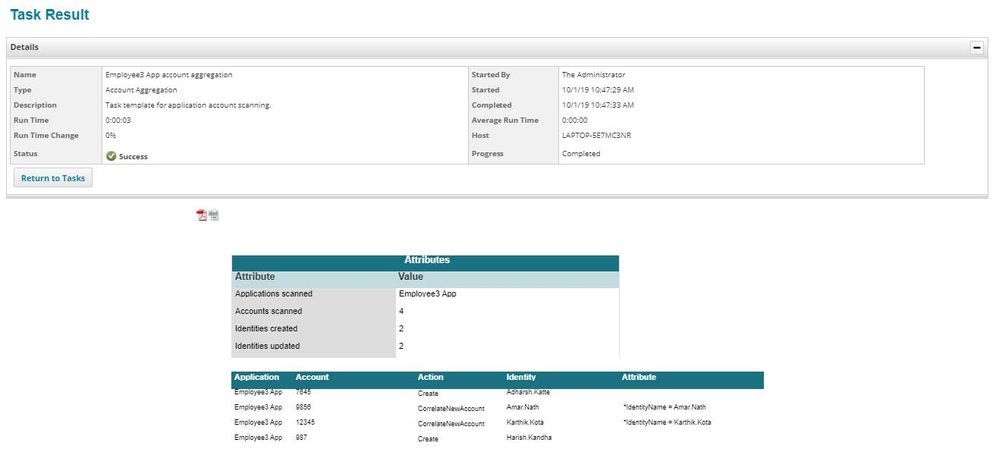Click the 'Identity' column header

tap(521, 377)
